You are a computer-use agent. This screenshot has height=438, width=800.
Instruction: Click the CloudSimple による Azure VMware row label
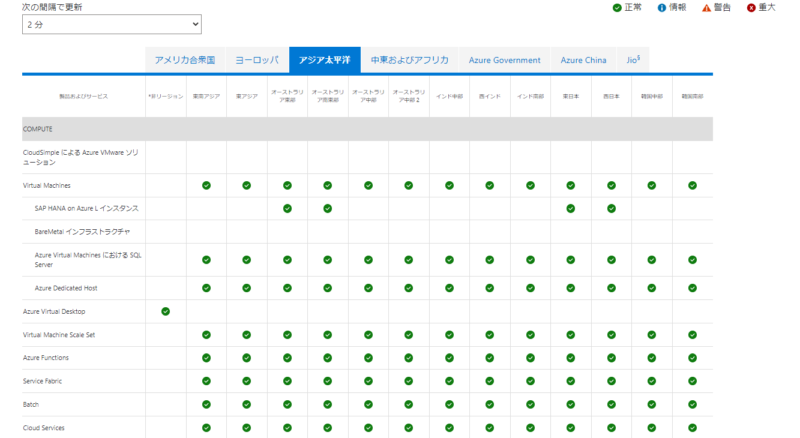point(81,157)
